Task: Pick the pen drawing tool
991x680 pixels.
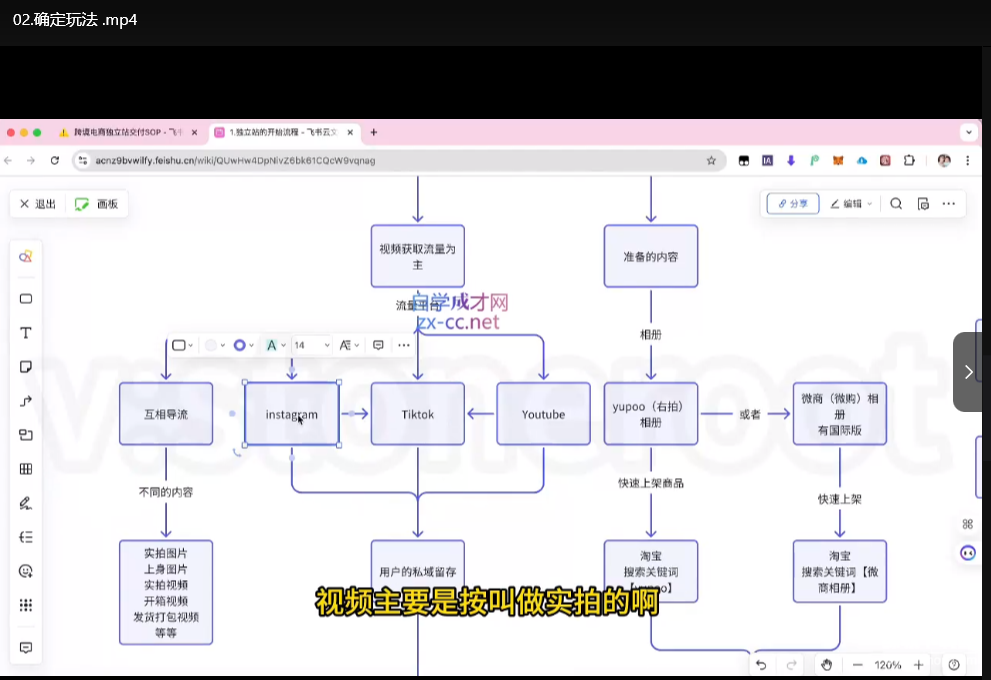Action: coord(26,503)
